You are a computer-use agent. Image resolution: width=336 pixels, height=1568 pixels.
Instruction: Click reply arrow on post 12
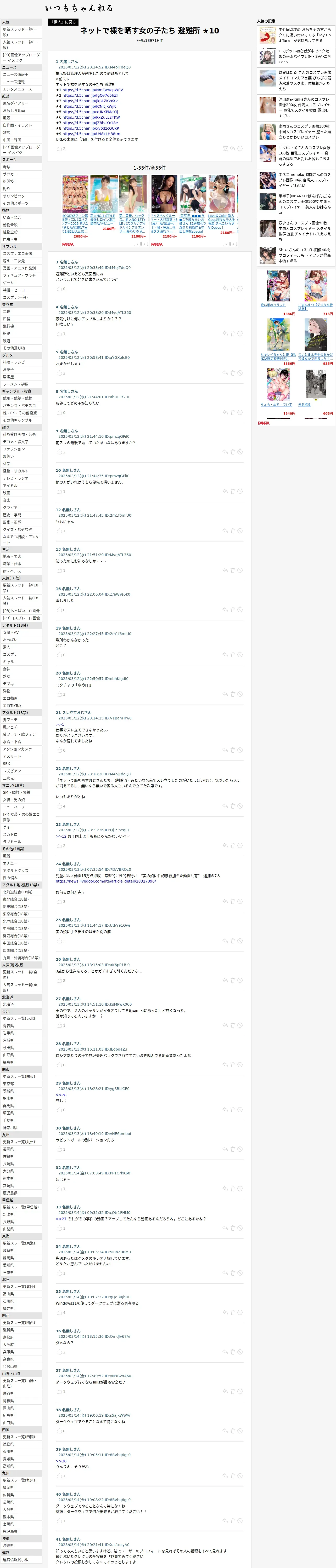(225, 531)
